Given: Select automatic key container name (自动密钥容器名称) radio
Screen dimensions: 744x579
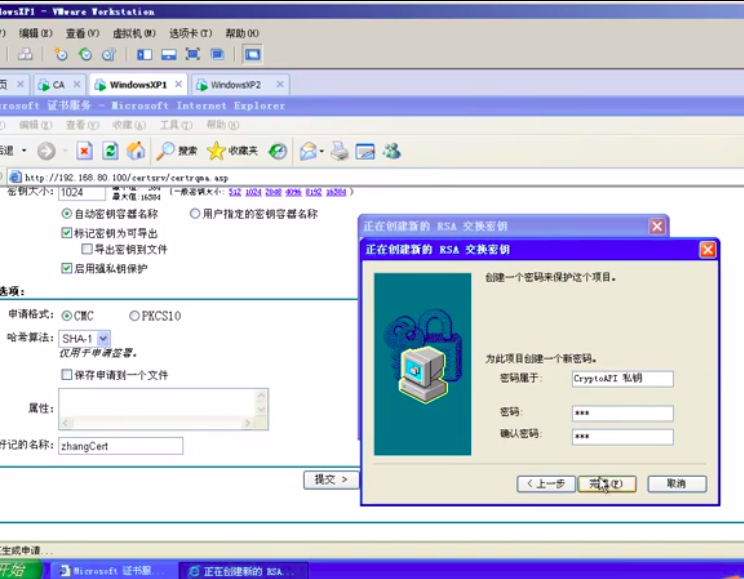Looking at the screenshot, I should point(67,214).
